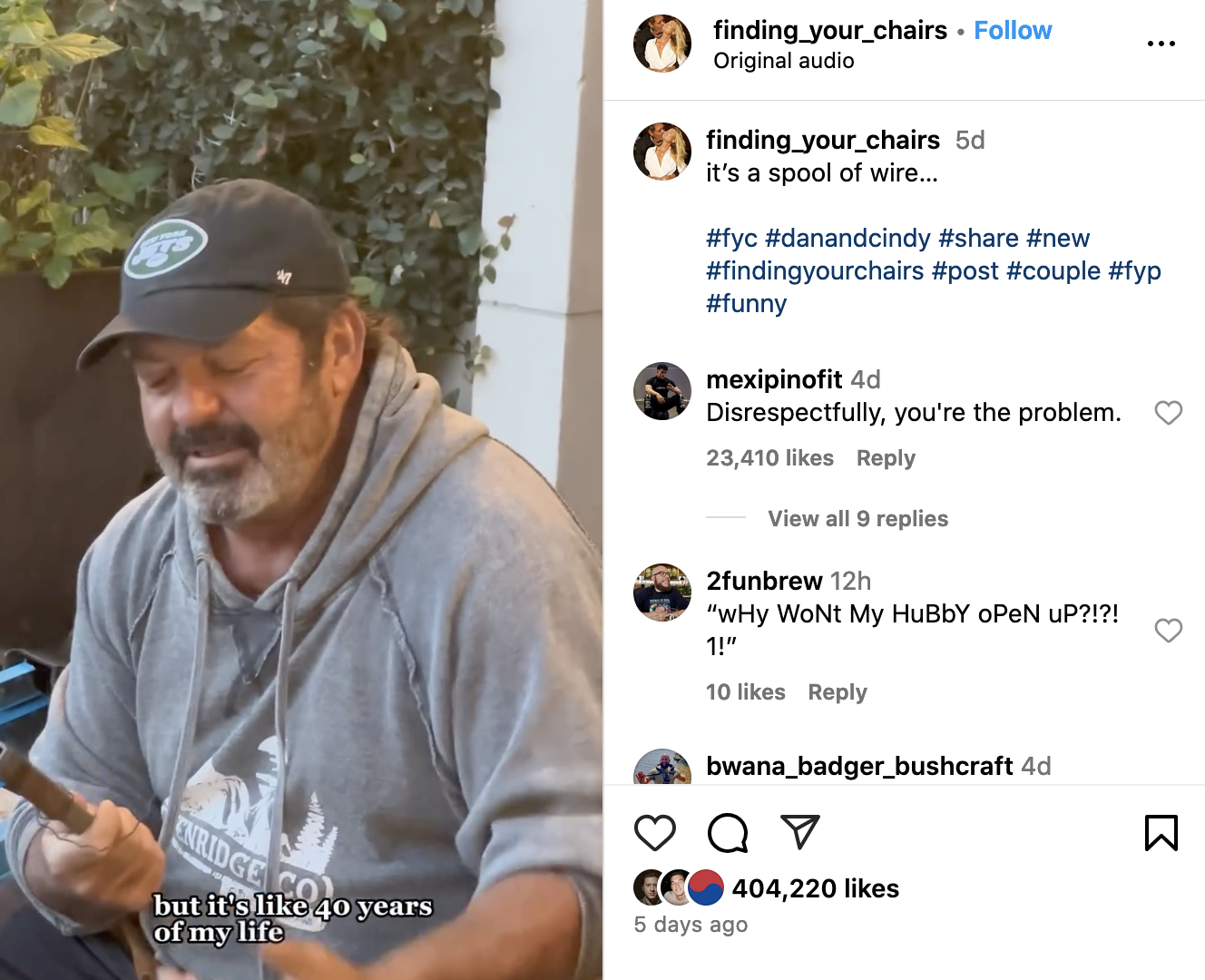Reply to 2funbrew's comment
Screen dimensions: 1205x980
(838, 692)
